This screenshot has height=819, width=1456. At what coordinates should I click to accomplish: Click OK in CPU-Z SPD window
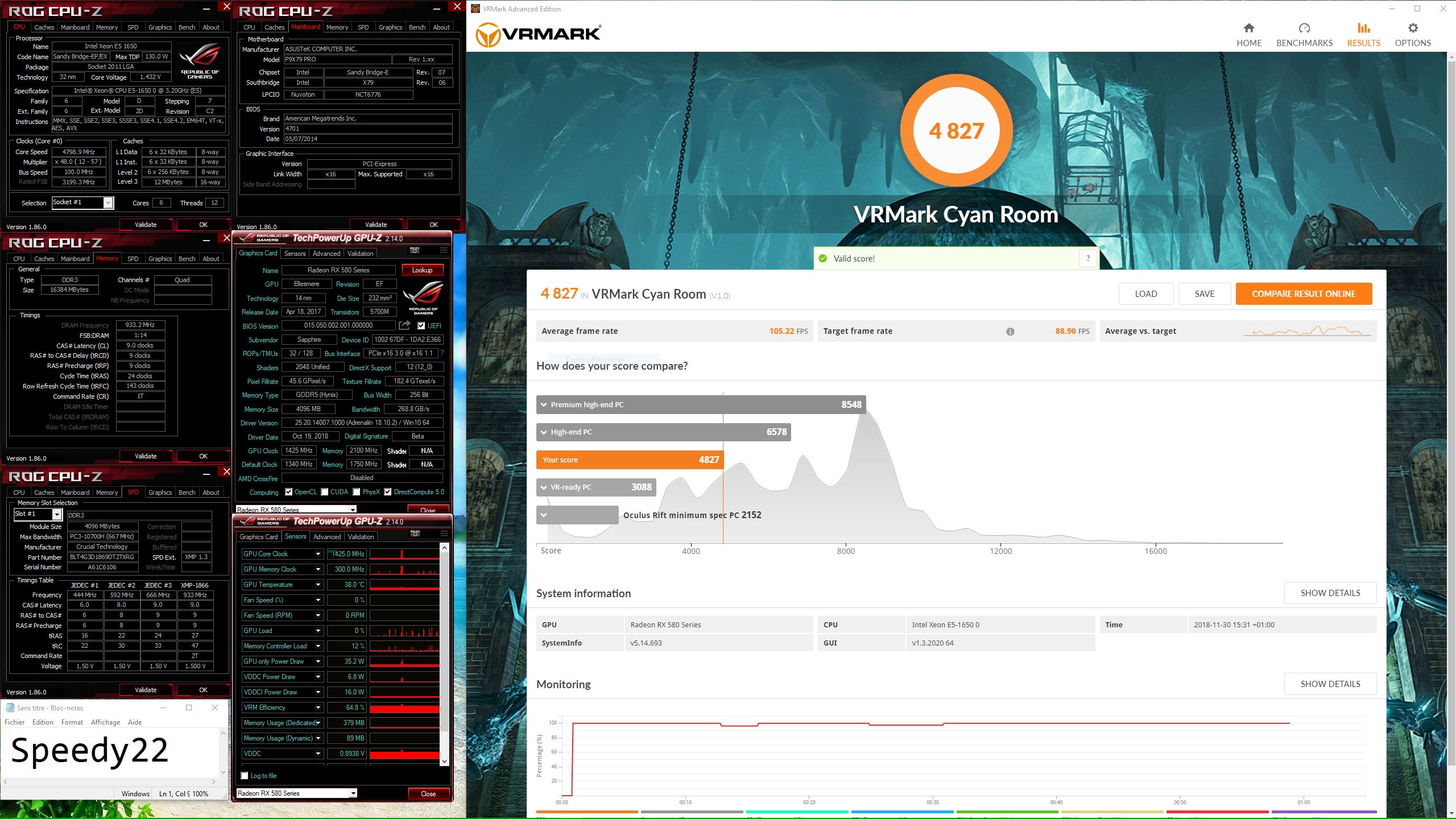204,690
